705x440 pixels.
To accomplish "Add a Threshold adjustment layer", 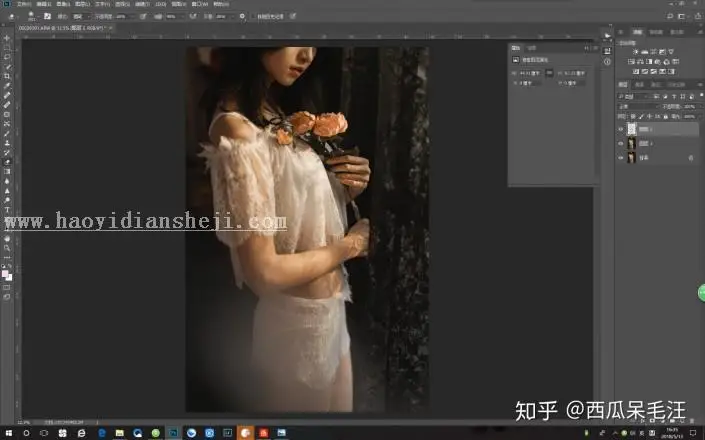I will [x=653, y=71].
